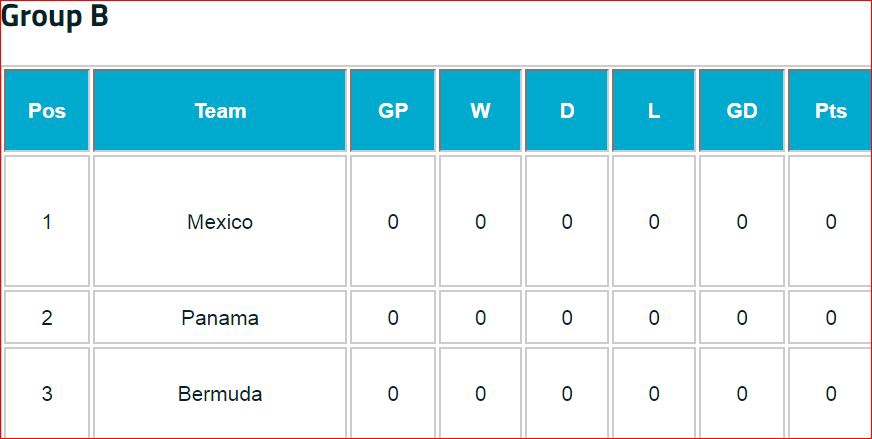Viewport: 872px width, 439px height.
Task: Click the D column header
Action: tap(567, 111)
